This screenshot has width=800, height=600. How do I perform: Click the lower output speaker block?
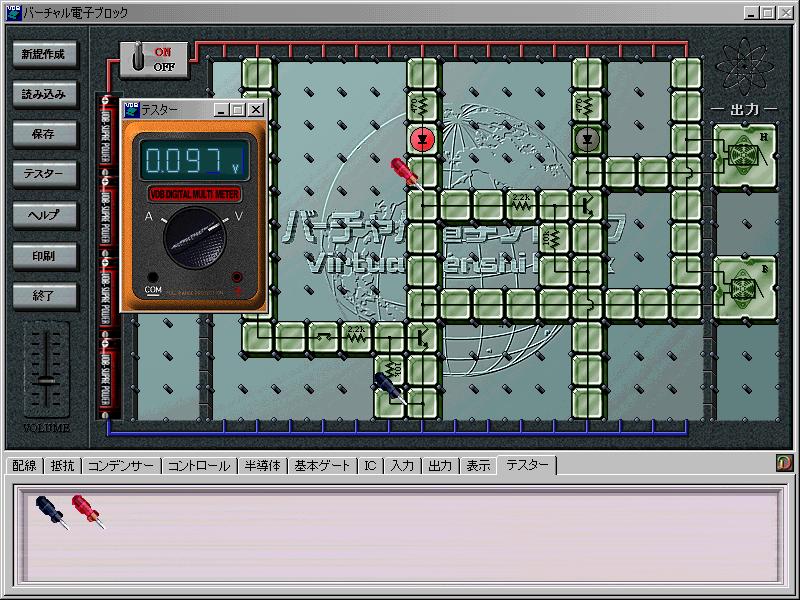pos(745,288)
